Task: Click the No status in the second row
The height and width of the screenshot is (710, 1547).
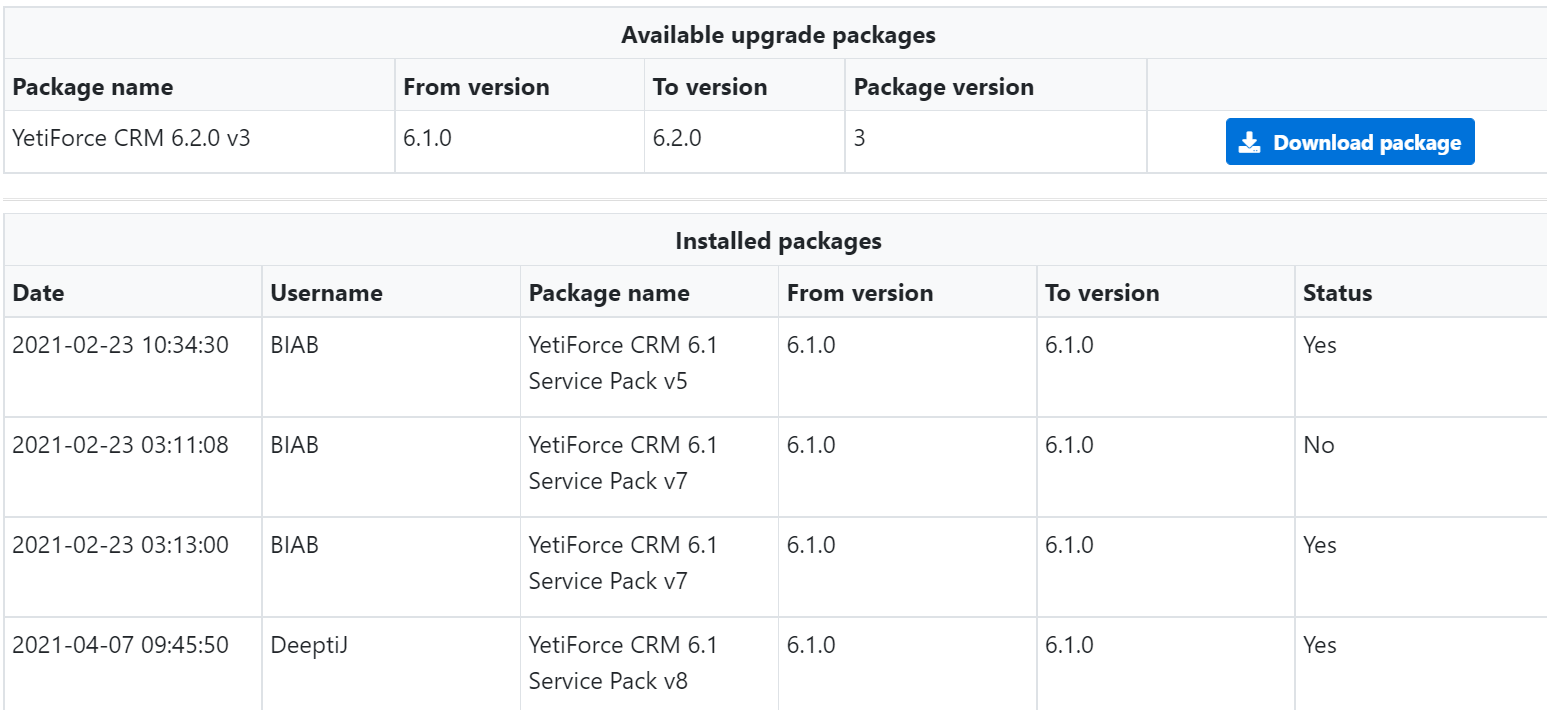Action: click(1316, 444)
